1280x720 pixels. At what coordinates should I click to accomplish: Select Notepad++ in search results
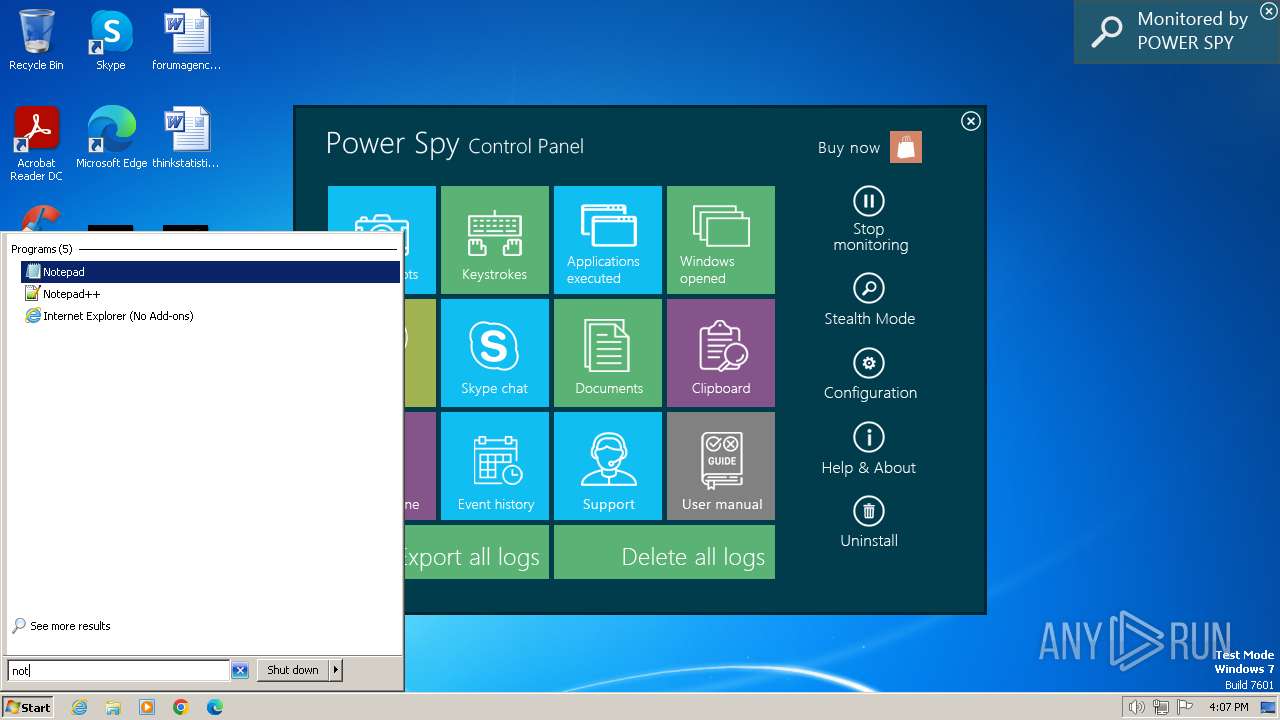tap(210, 294)
